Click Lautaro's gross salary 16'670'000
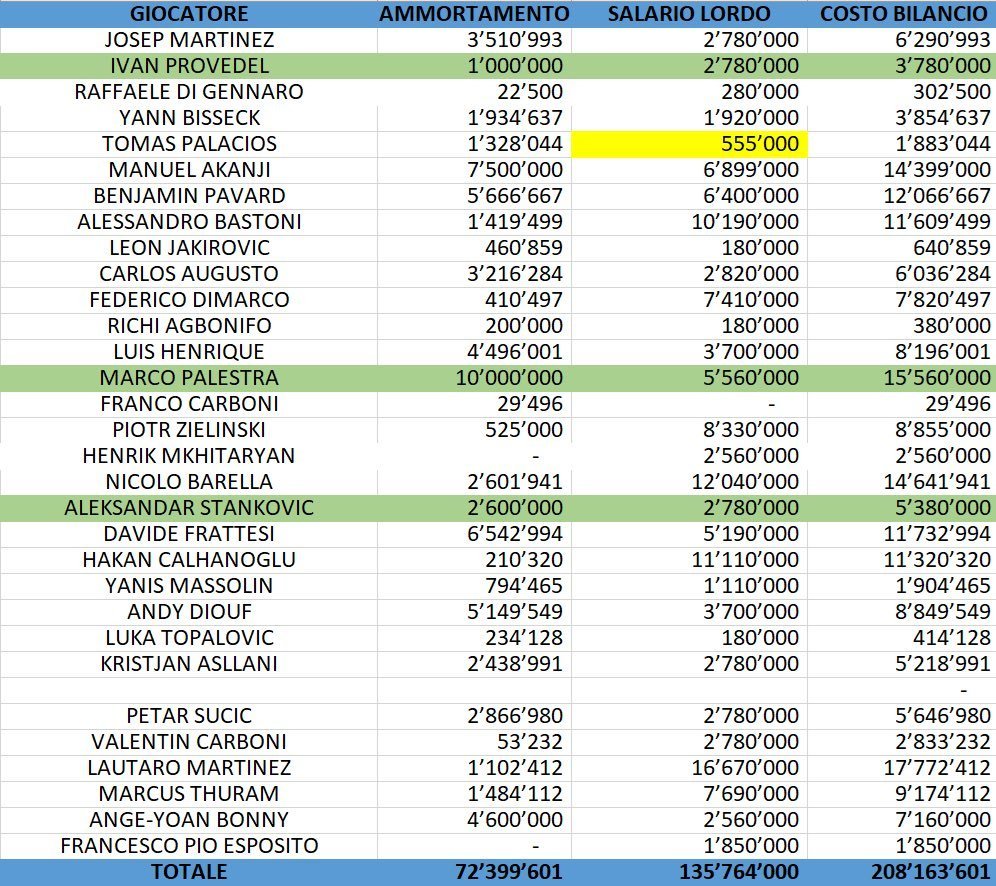Image resolution: width=996 pixels, height=886 pixels. click(689, 769)
